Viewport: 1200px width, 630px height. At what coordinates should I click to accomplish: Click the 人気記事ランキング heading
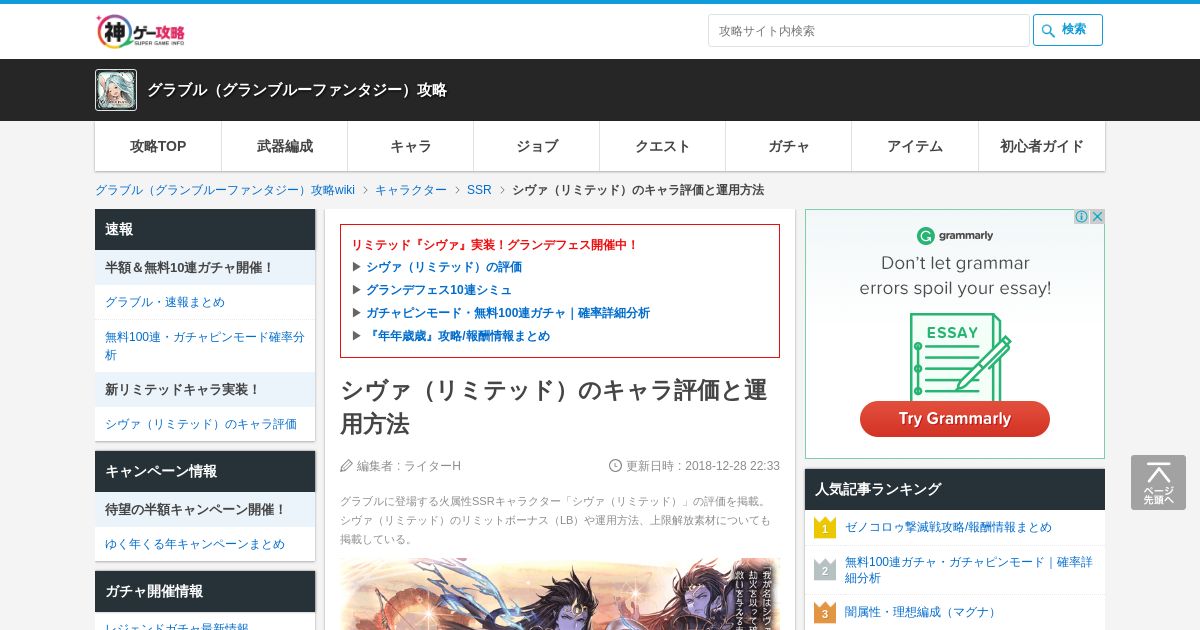coord(955,489)
